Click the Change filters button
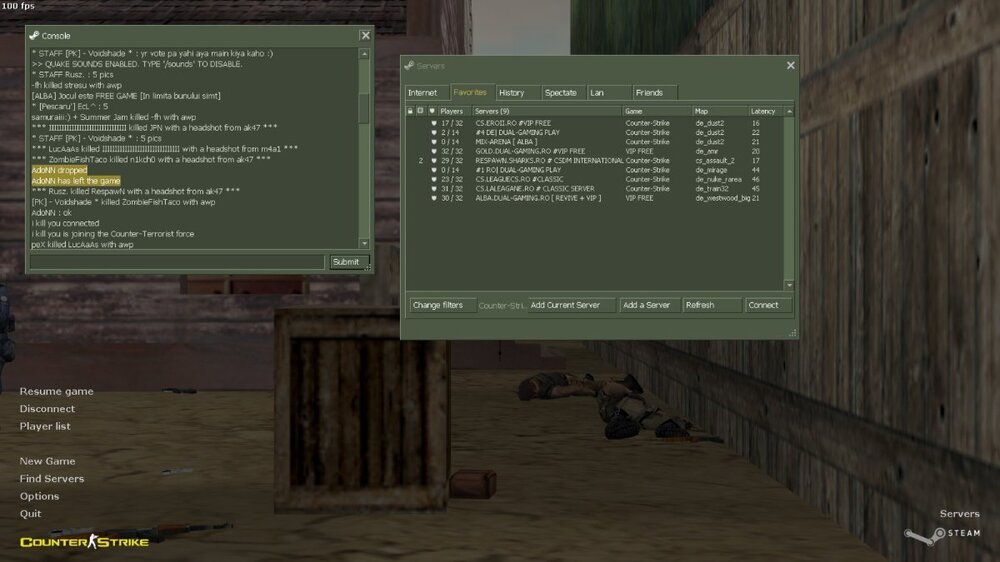The width and height of the screenshot is (1000, 562). pyautogui.click(x=438, y=305)
